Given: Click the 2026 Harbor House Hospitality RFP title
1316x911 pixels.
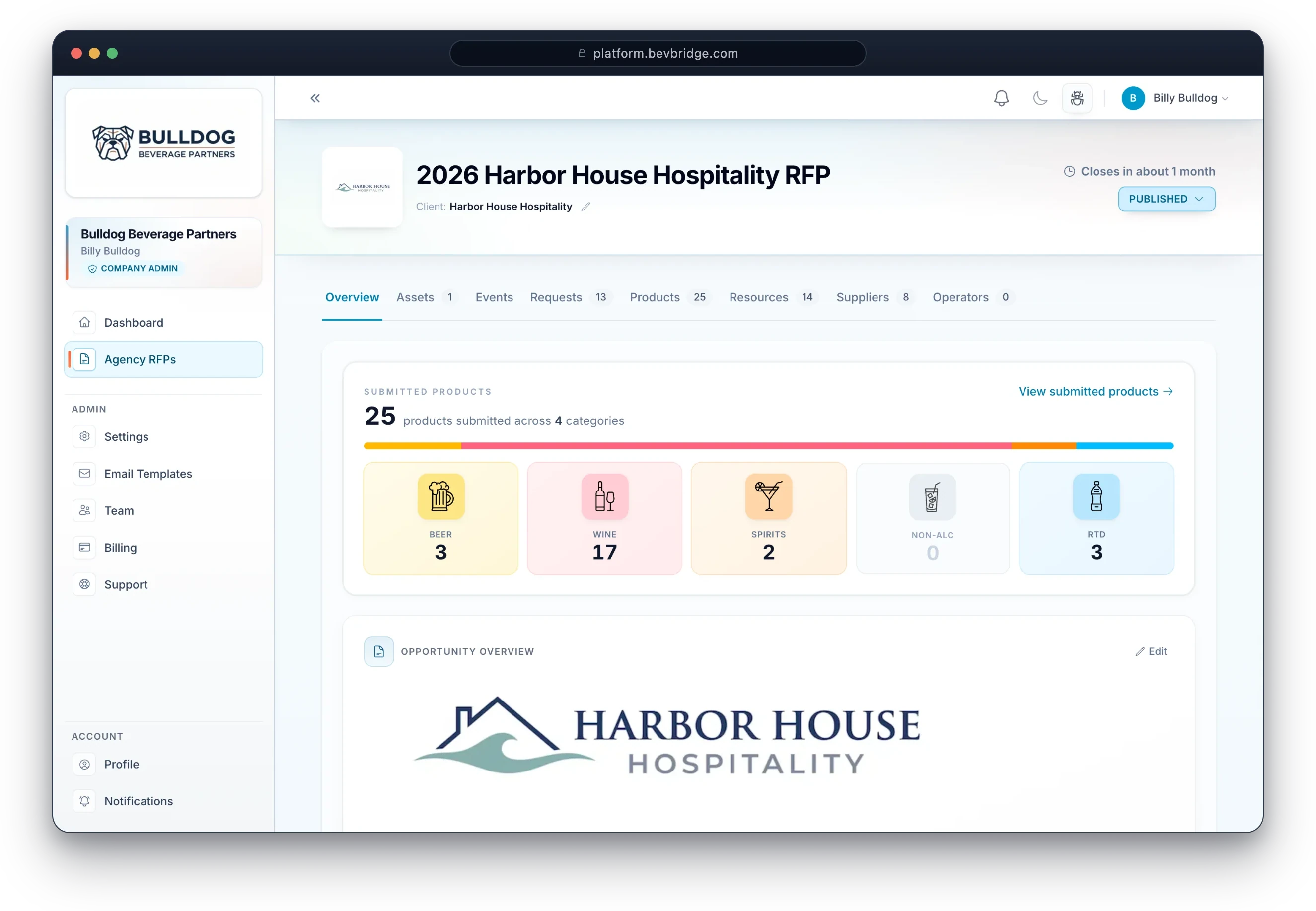Looking at the screenshot, I should (x=623, y=175).
